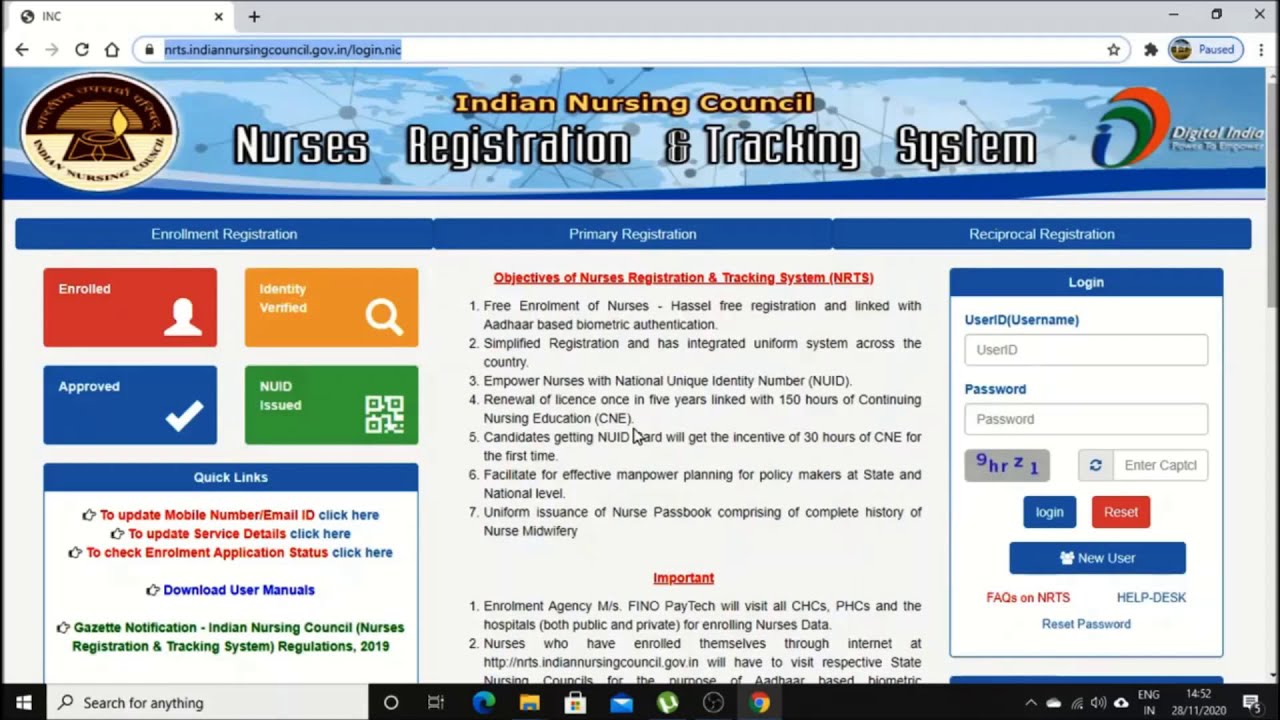Click the Digital India logo

[x=1177, y=130]
